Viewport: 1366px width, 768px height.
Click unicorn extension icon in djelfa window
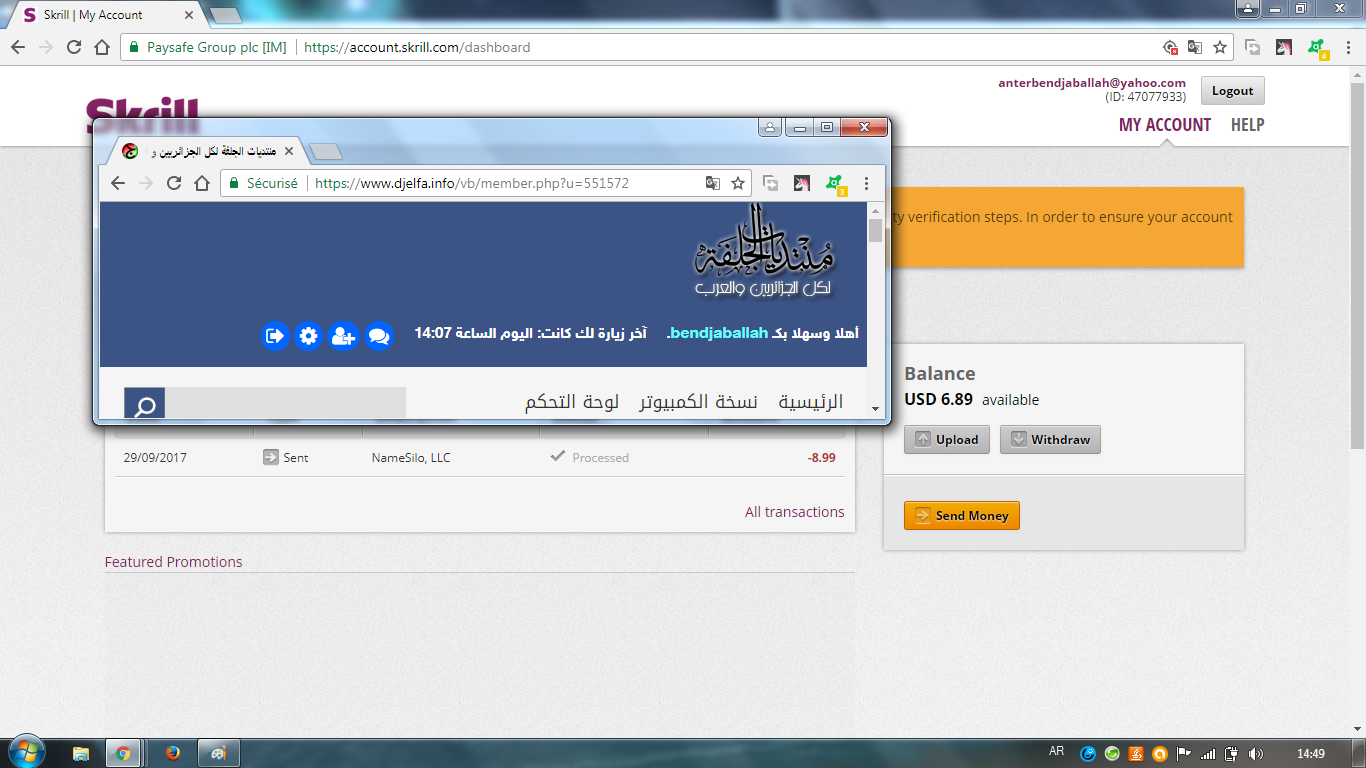point(802,183)
